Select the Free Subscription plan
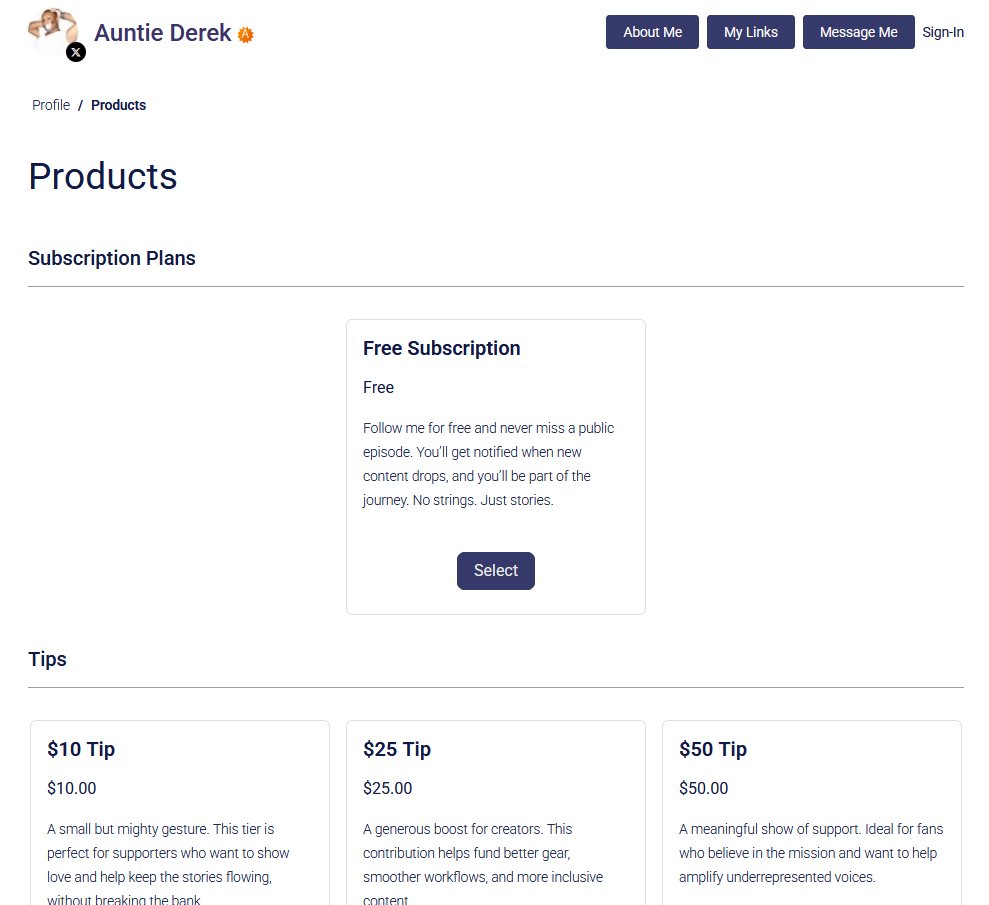This screenshot has width=989, height=905. tap(496, 571)
